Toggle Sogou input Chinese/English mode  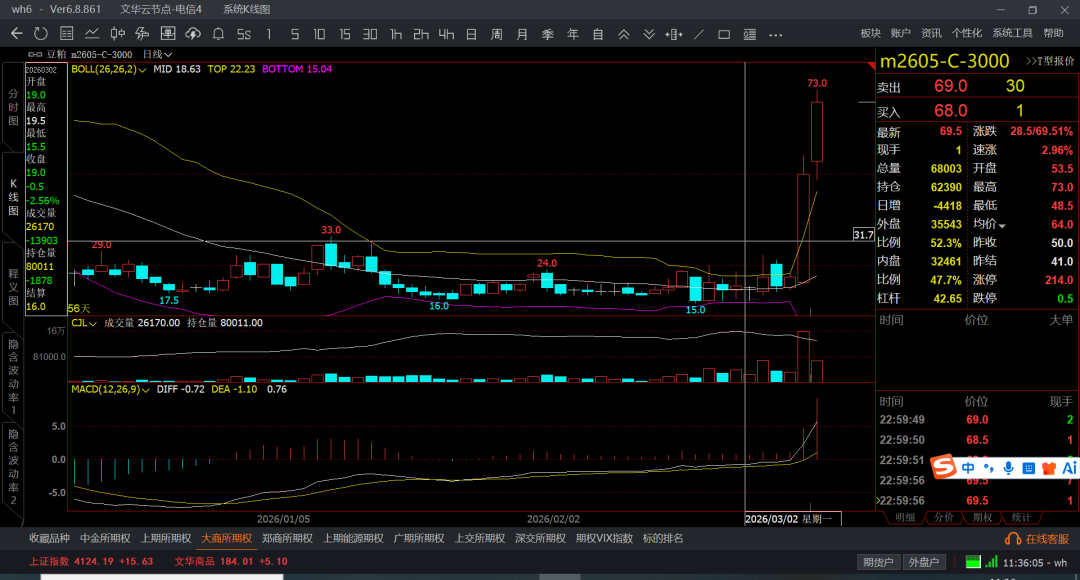[x=969, y=468]
